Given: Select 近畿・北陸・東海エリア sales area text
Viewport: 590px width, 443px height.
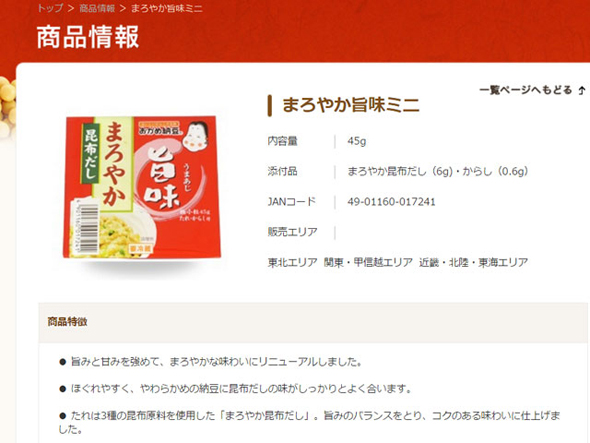Looking at the screenshot, I should point(473,262).
